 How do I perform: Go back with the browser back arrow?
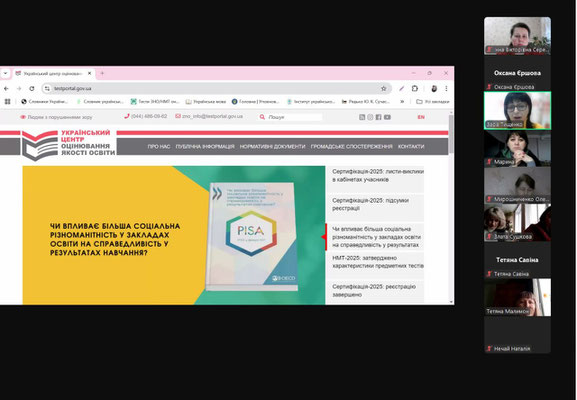pyautogui.click(x=6, y=89)
